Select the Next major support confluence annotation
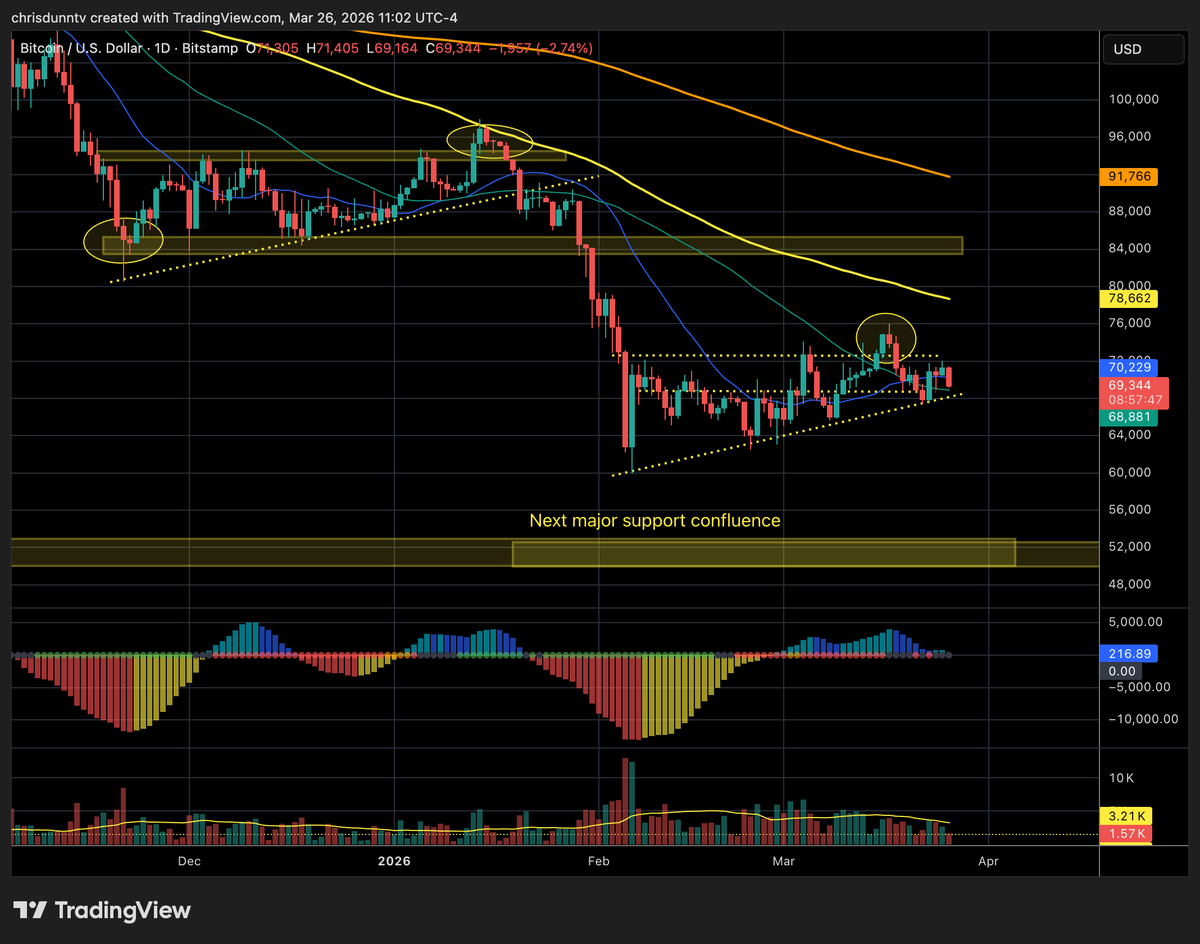1200x944 pixels. tap(655, 521)
